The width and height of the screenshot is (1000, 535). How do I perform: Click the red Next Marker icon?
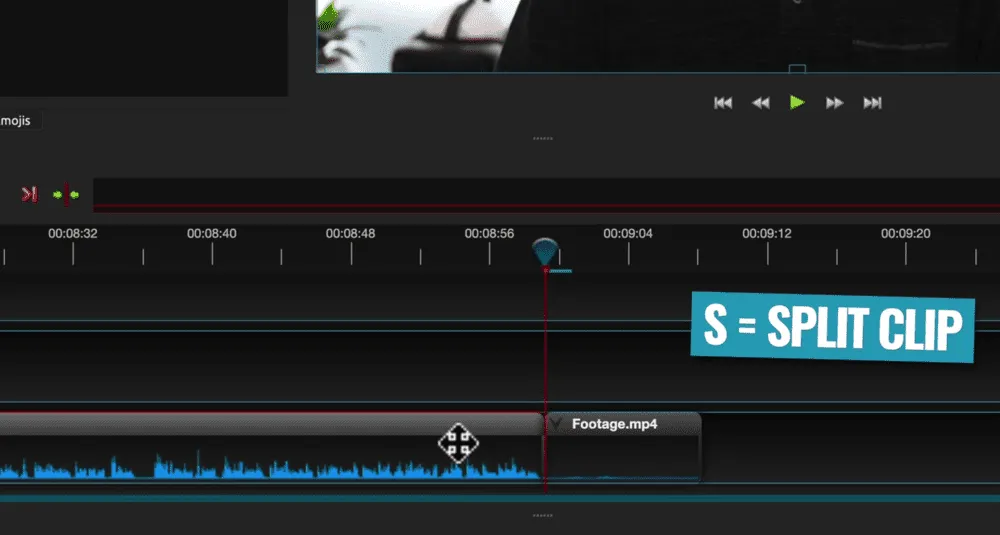(x=30, y=194)
